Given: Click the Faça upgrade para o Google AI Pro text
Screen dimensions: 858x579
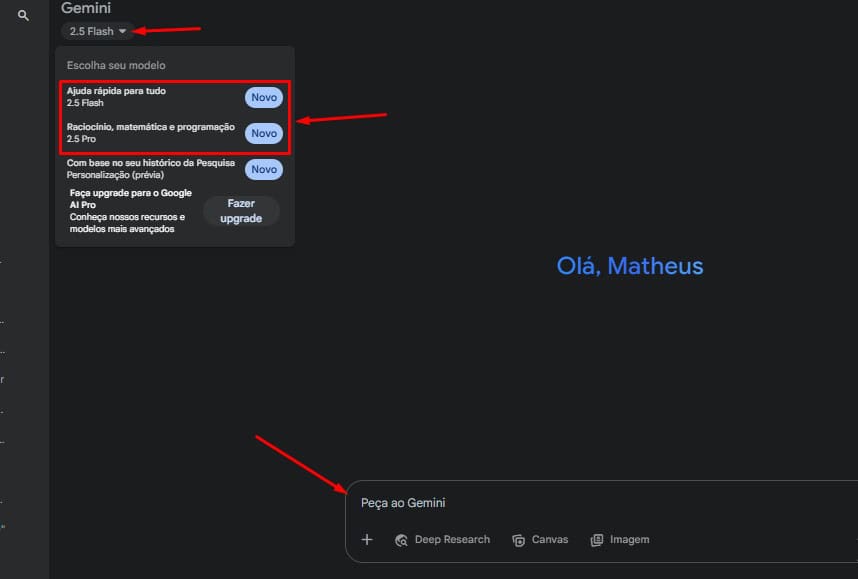Looking at the screenshot, I should pos(131,199).
